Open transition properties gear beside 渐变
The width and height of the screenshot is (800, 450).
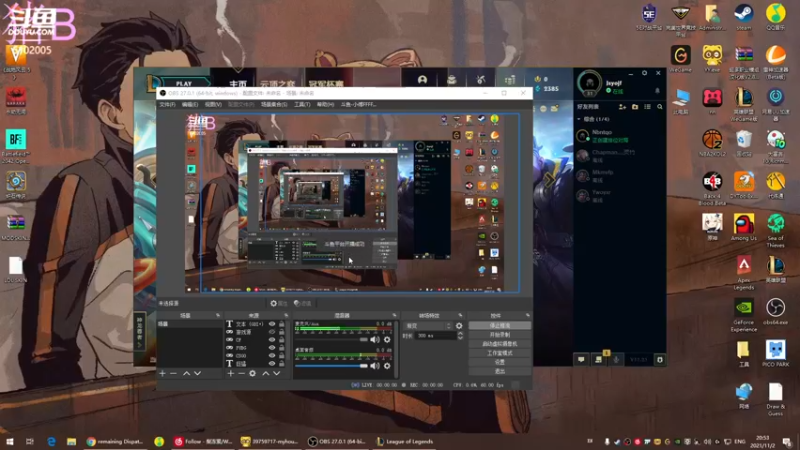click(x=459, y=326)
